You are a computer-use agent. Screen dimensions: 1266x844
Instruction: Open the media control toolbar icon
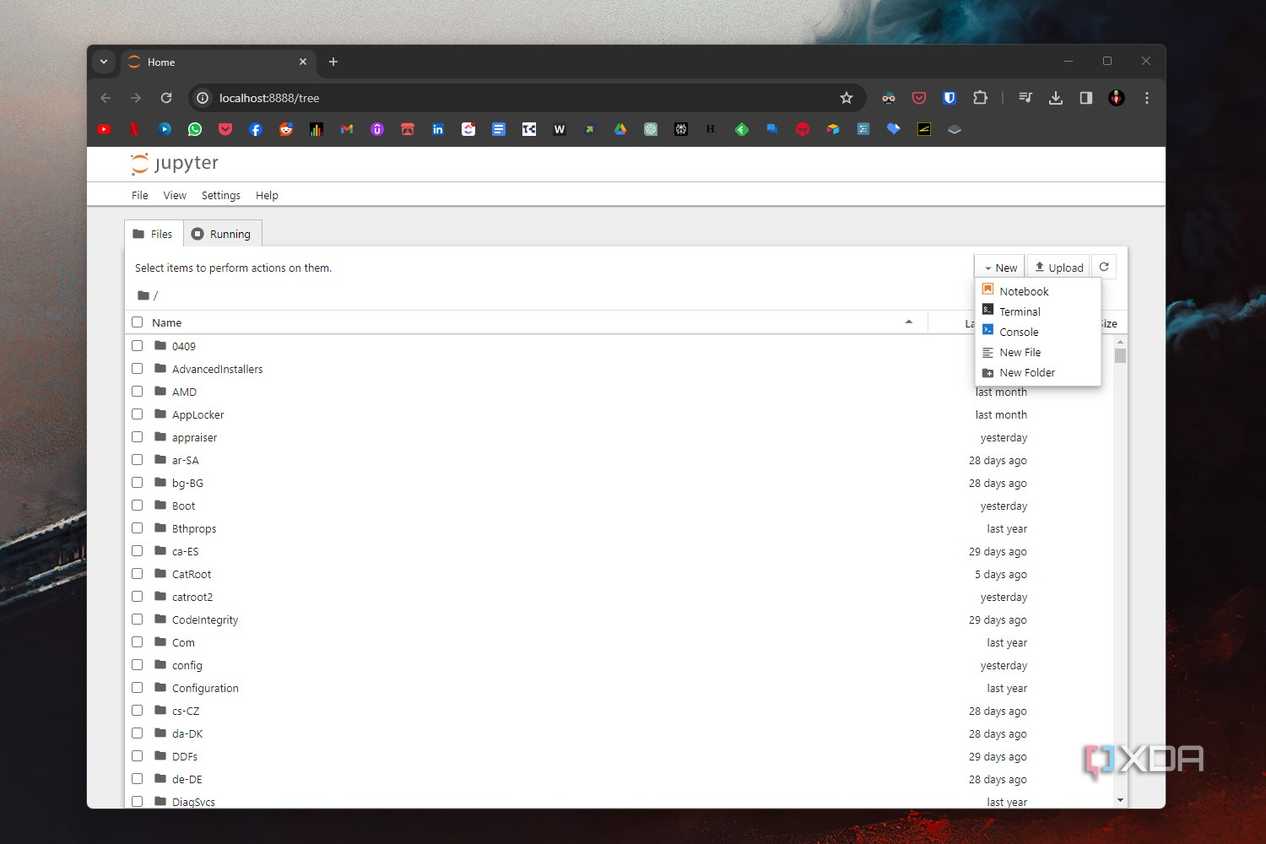[x=1025, y=98]
